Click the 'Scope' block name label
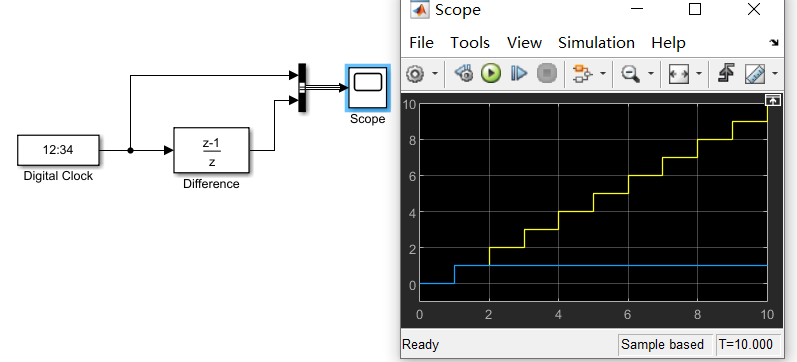This screenshot has height=362, width=797. coord(367,119)
